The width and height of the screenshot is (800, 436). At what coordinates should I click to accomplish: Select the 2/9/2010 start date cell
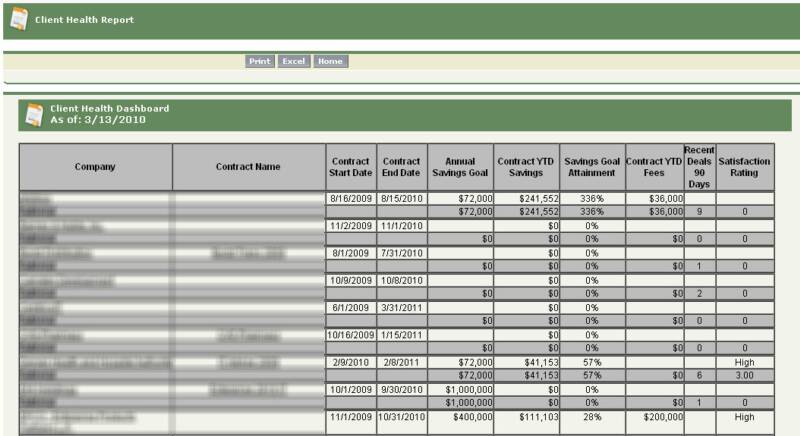point(351,363)
